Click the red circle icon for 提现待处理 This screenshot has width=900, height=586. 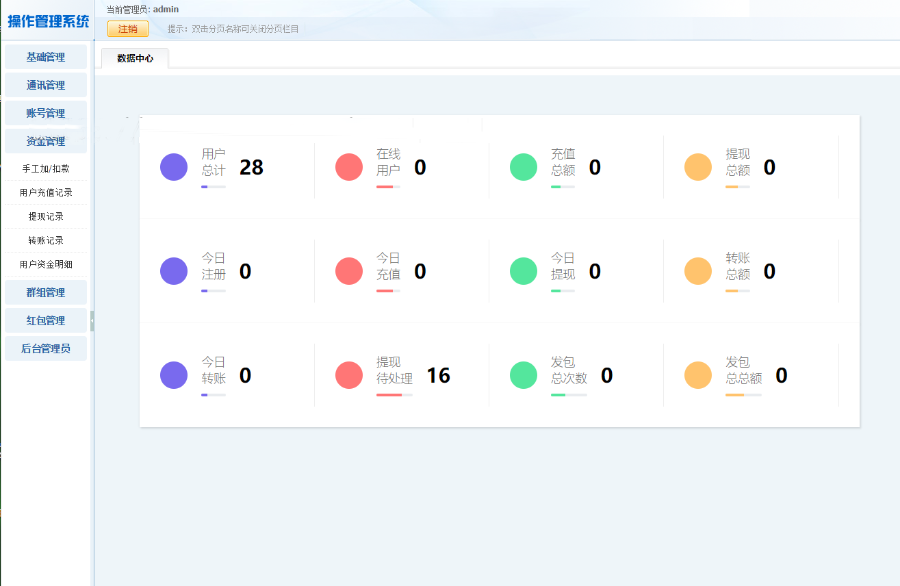pos(349,375)
